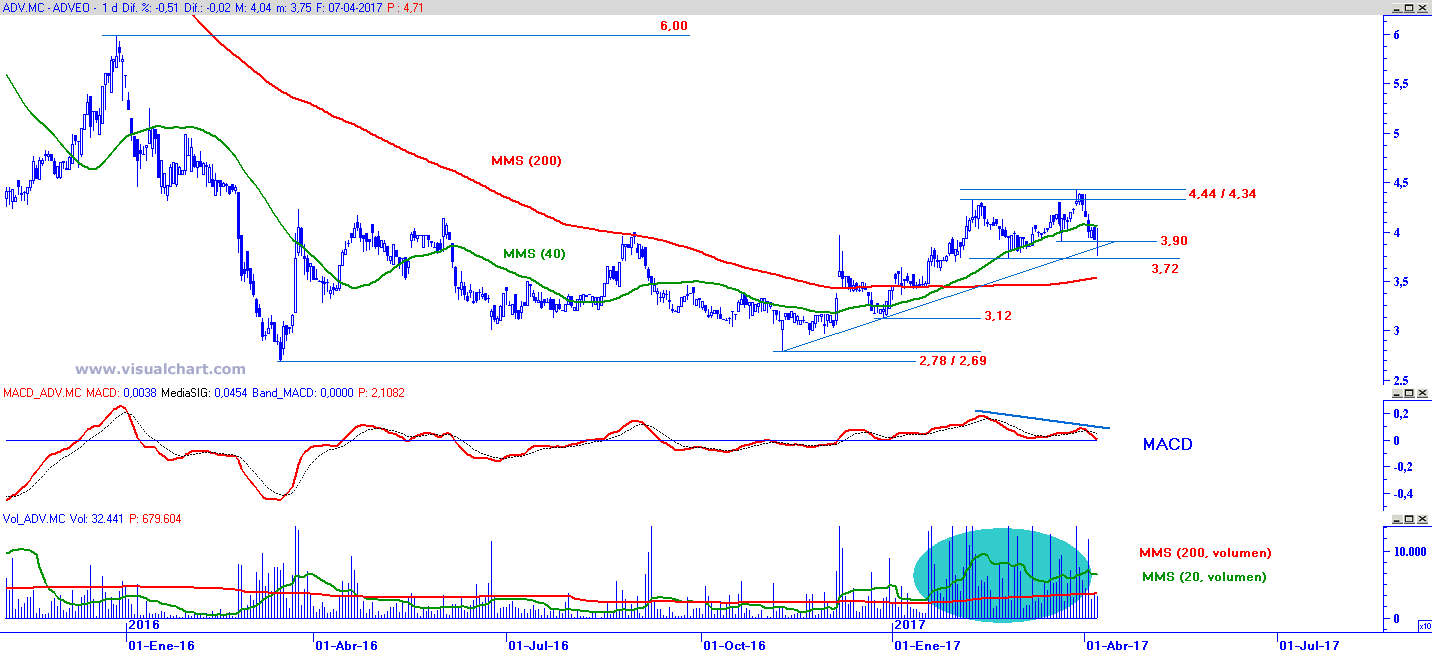
Task: Click the MMS (200) moving average label
Action: point(527,160)
